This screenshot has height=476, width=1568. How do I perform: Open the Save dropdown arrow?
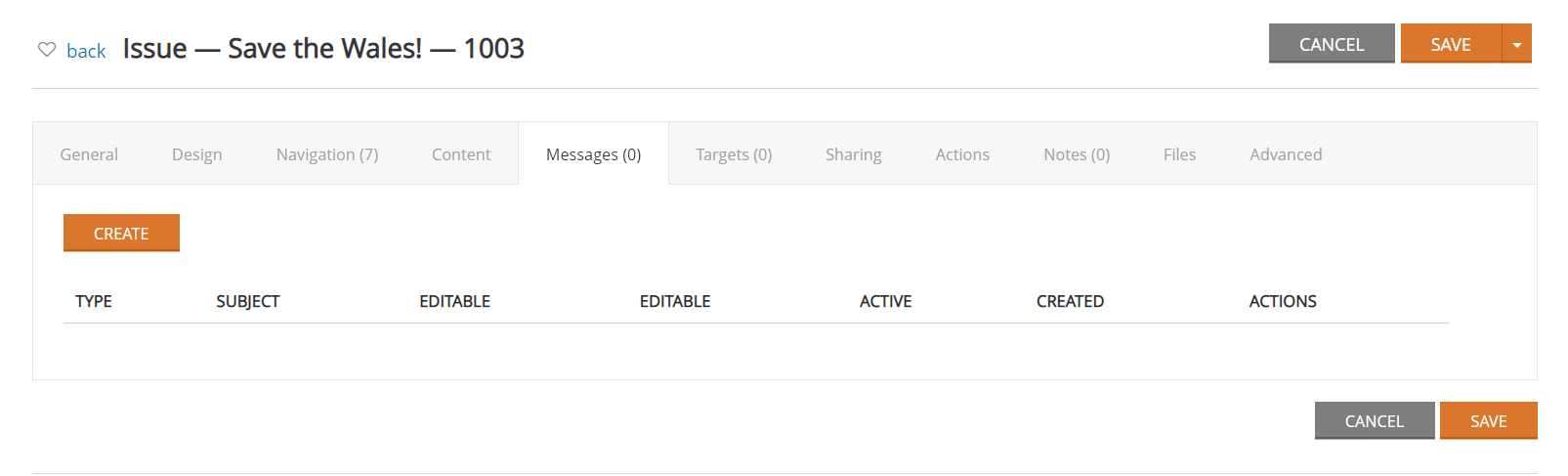(1517, 44)
